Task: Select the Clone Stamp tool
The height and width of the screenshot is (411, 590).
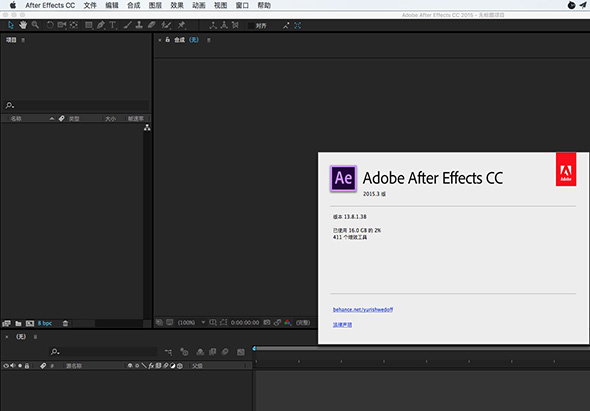Action: tap(139, 25)
